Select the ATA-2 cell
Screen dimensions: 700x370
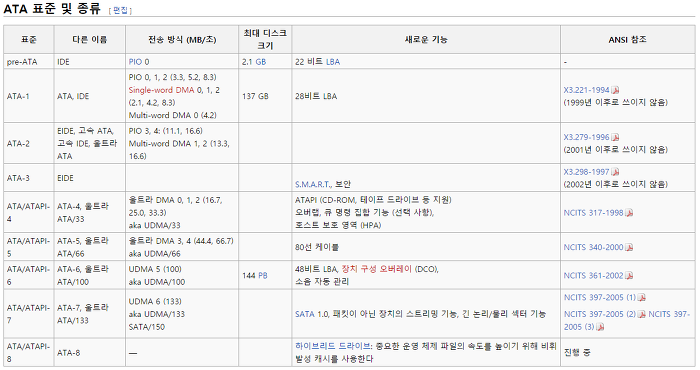click(29, 144)
